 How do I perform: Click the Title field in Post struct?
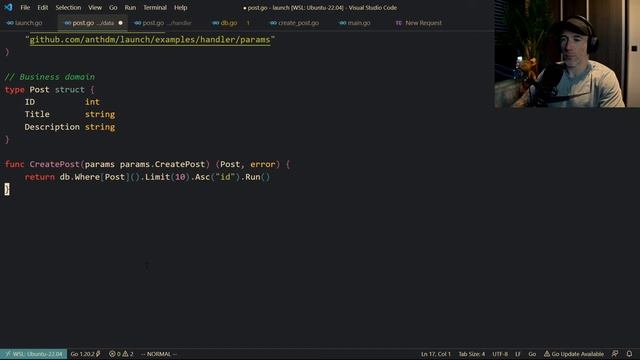coord(37,114)
